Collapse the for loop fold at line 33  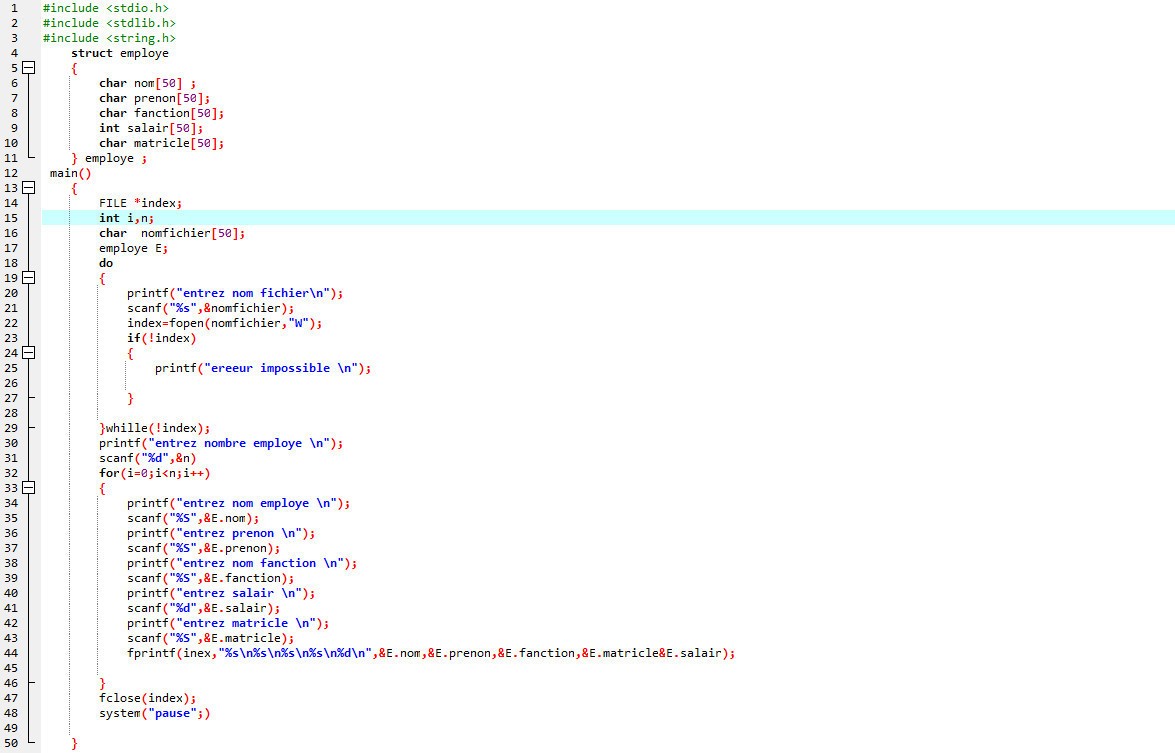tap(28, 488)
